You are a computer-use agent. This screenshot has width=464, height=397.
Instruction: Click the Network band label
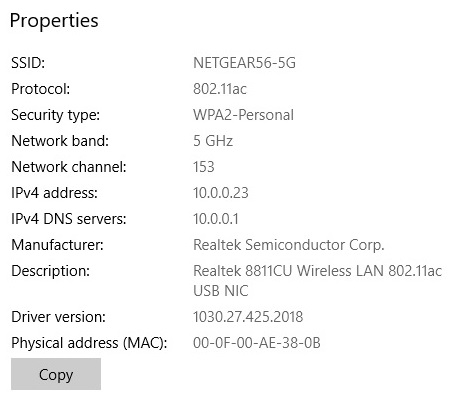60,141
